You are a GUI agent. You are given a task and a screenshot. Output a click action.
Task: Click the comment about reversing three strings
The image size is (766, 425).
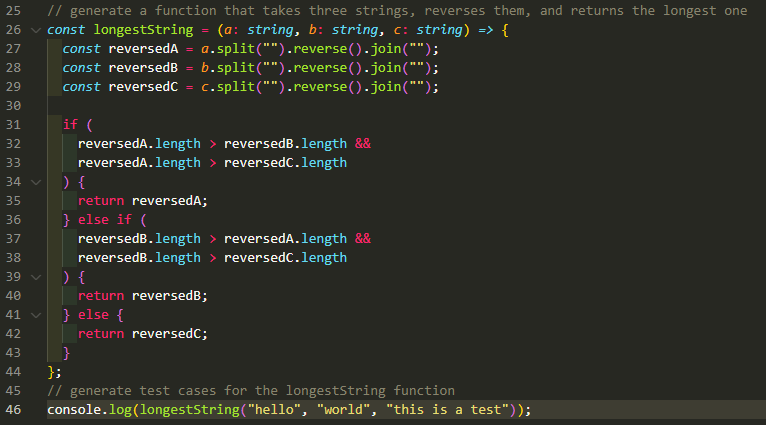click(397, 11)
